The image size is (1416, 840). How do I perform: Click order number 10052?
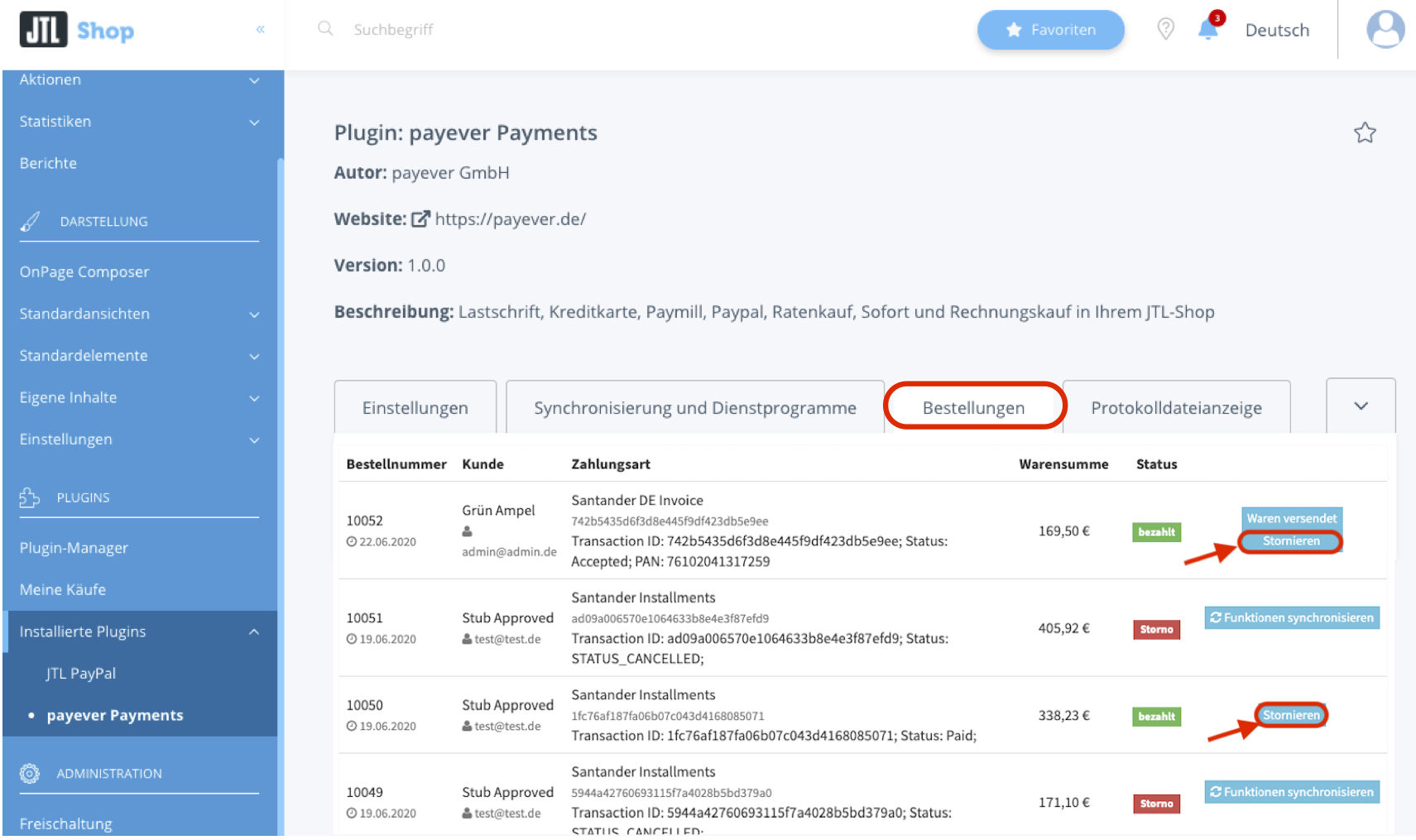364,521
